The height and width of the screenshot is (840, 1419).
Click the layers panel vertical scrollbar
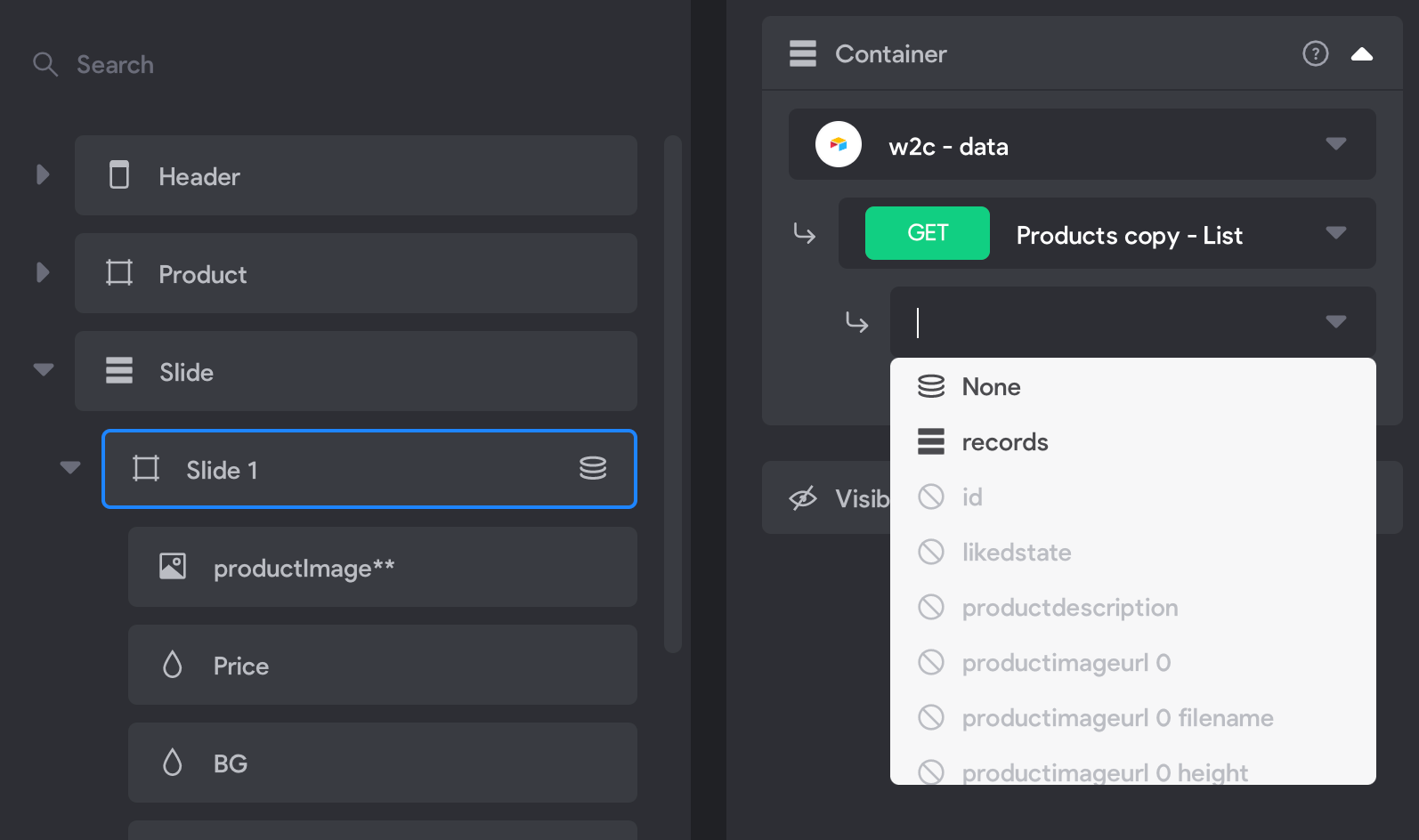pyautogui.click(x=673, y=393)
